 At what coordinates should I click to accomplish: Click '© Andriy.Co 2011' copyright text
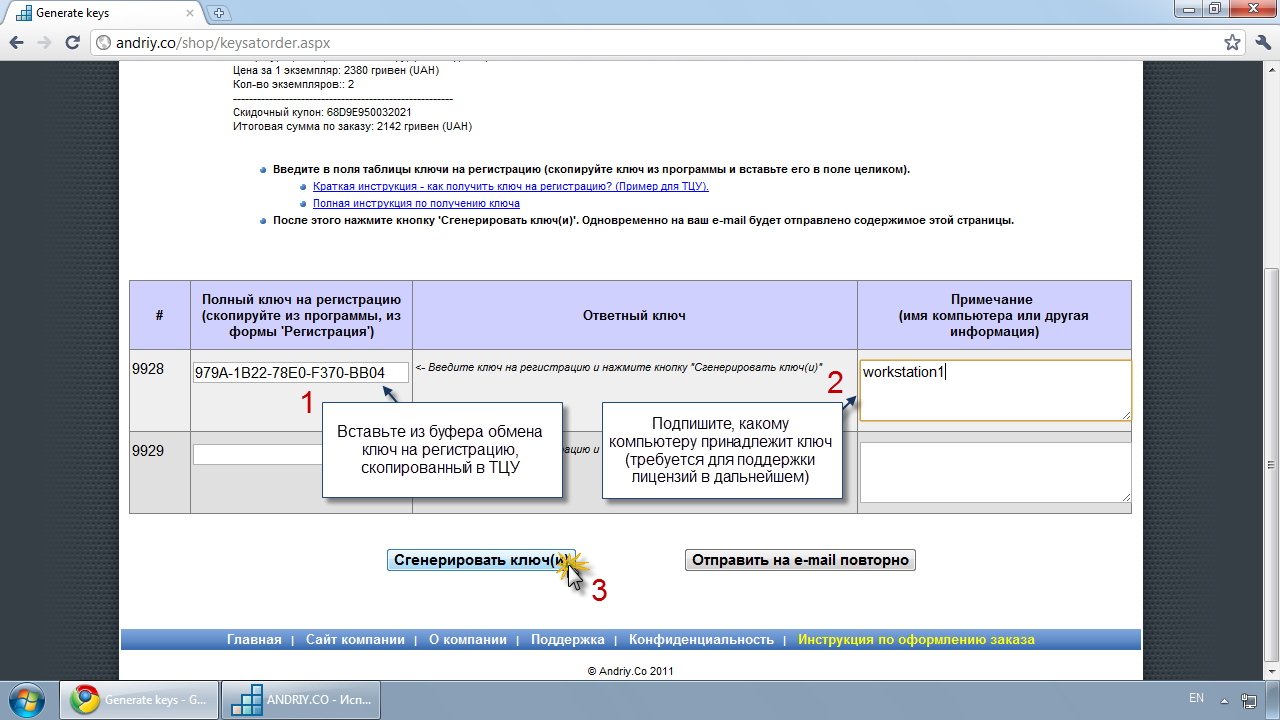click(630, 672)
